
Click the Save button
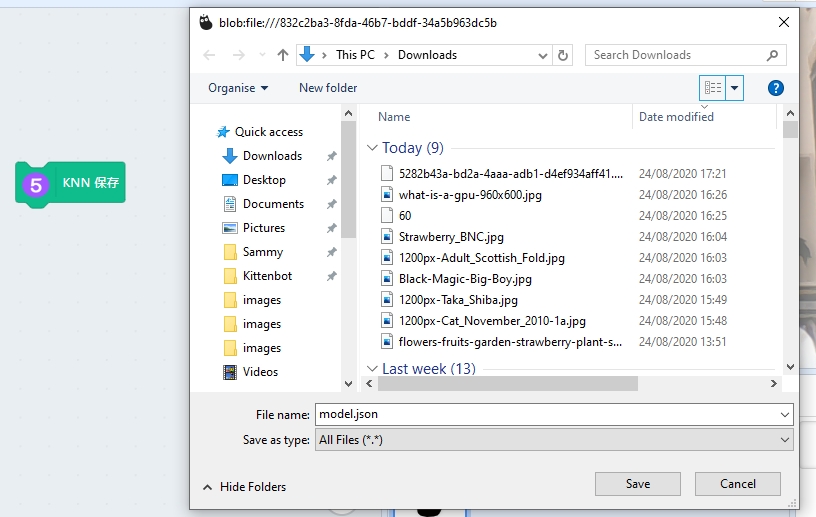(637, 484)
